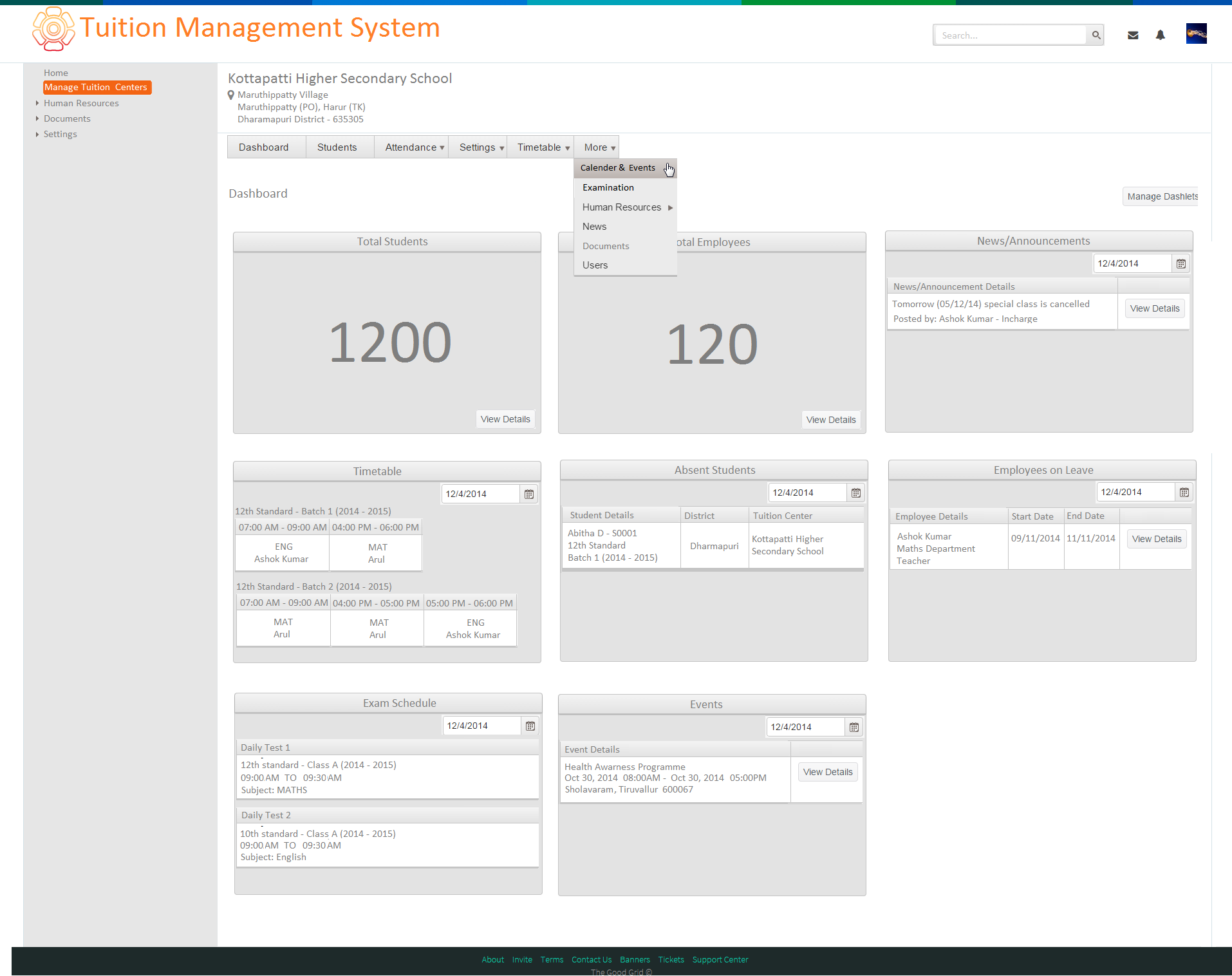
Task: Open the notifications bell icon
Action: (x=1160, y=35)
